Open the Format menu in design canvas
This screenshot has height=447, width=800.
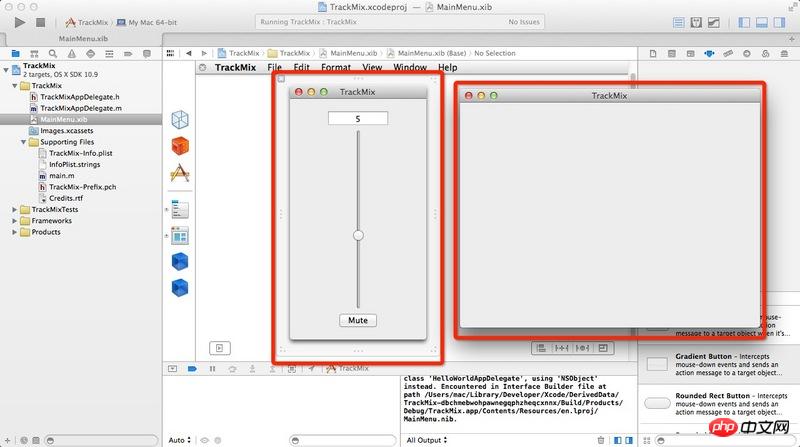tap(336, 67)
